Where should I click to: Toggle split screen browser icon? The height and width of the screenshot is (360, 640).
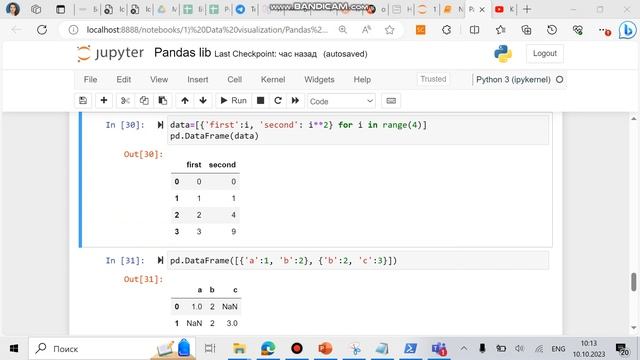pyautogui.click(x=474, y=30)
